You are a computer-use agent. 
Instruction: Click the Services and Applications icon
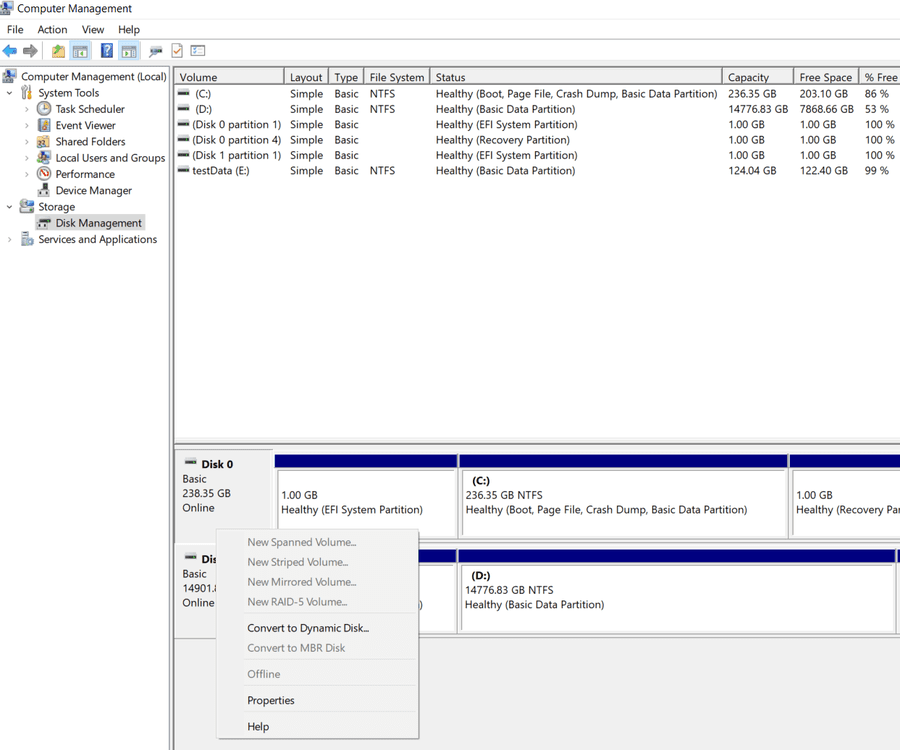point(27,239)
